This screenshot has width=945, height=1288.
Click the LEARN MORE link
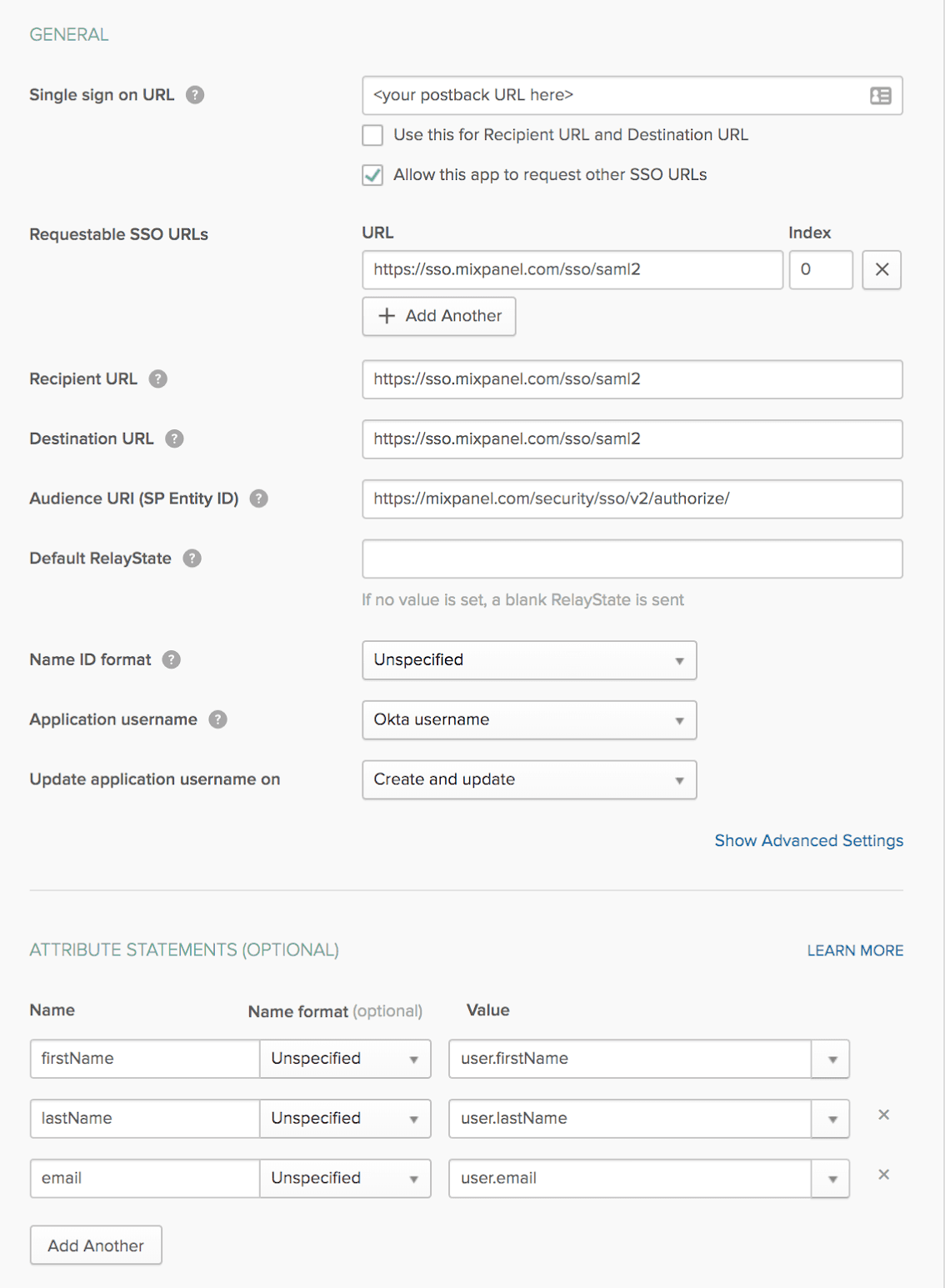pyautogui.click(x=854, y=950)
